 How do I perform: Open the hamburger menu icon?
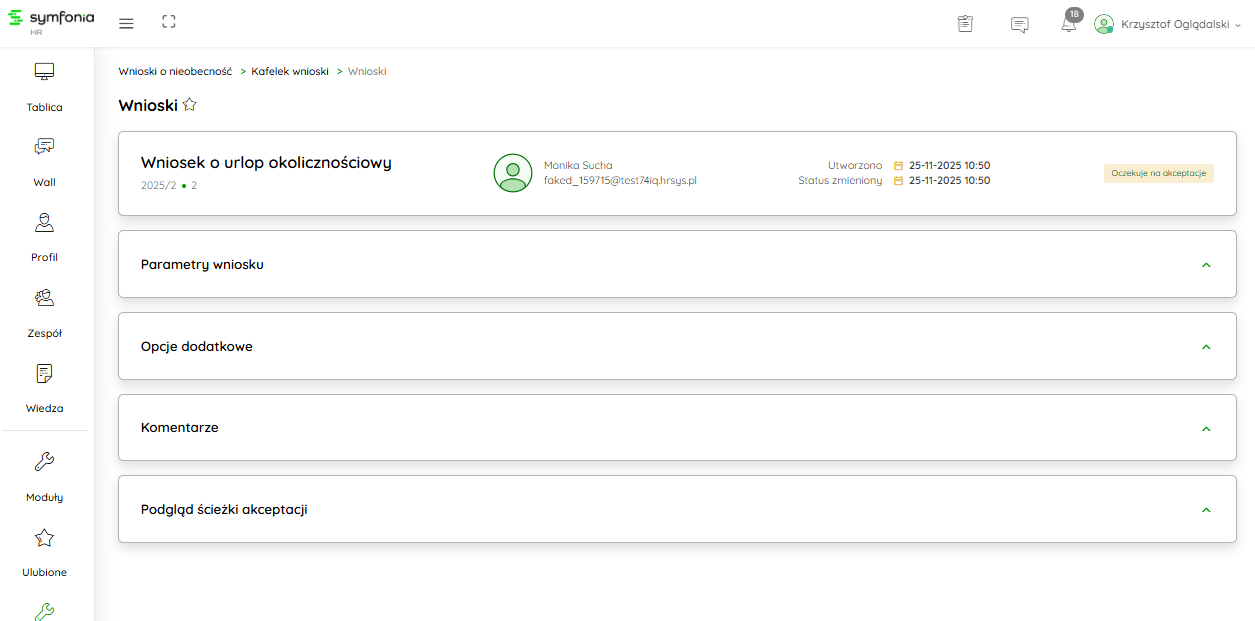(x=126, y=23)
